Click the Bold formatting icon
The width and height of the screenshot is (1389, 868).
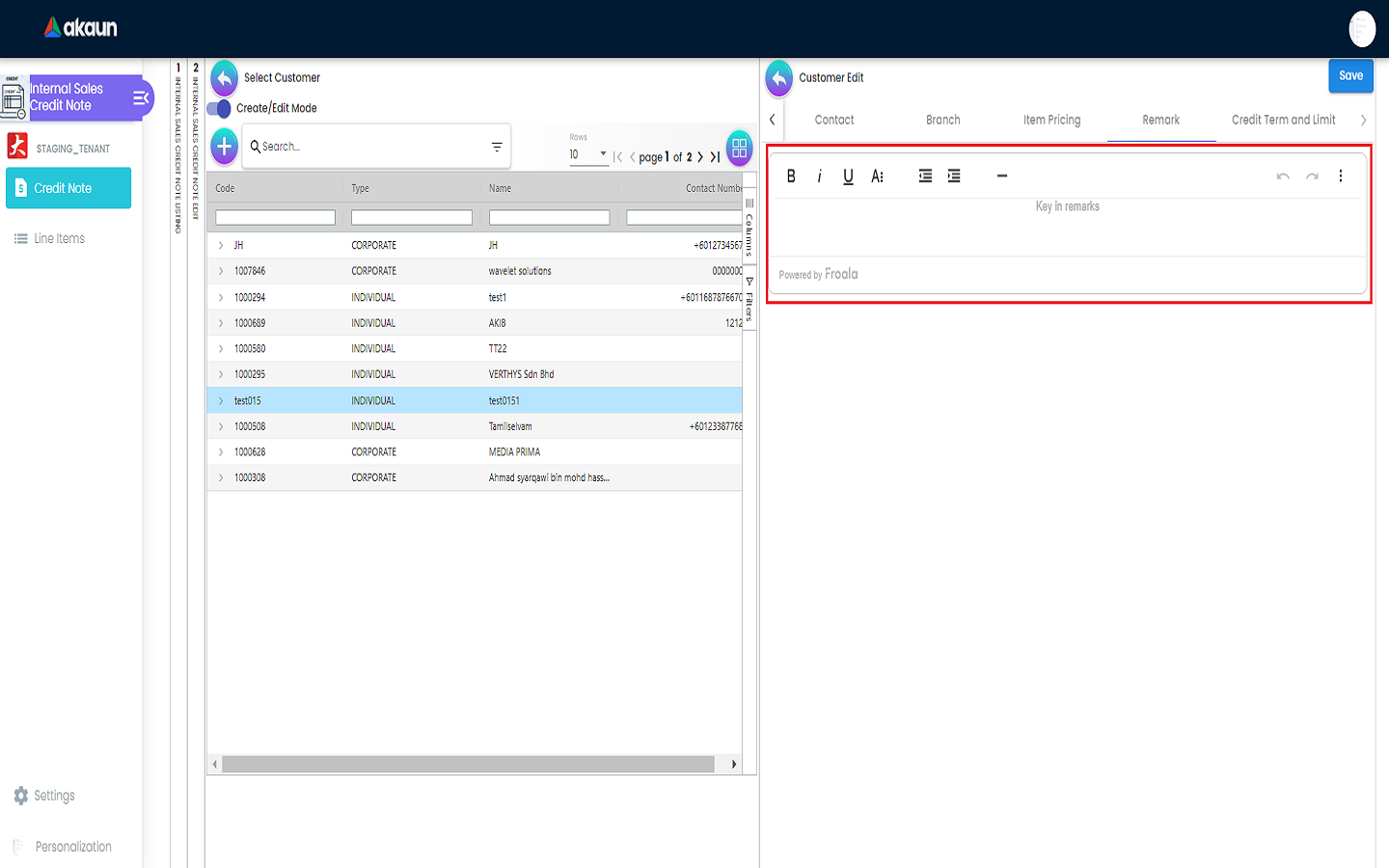point(791,176)
